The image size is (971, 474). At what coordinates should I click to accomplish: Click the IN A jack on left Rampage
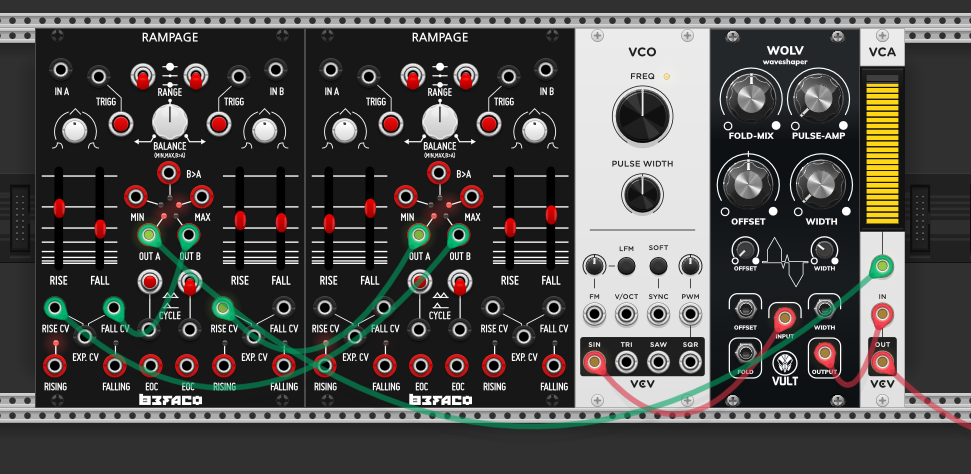[61, 69]
